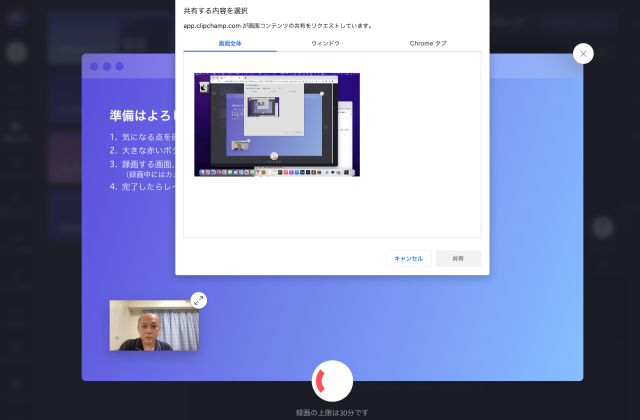Choose the entire screen preview thumbnail
The width and height of the screenshot is (640, 420).
click(x=276, y=124)
